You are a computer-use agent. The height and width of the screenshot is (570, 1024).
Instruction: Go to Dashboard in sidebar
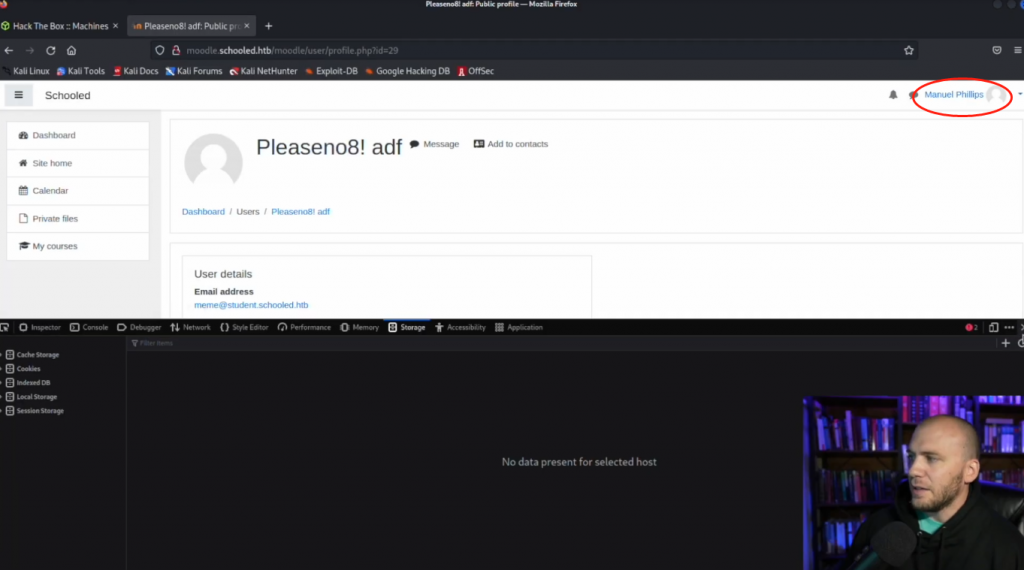[x=78, y=135]
